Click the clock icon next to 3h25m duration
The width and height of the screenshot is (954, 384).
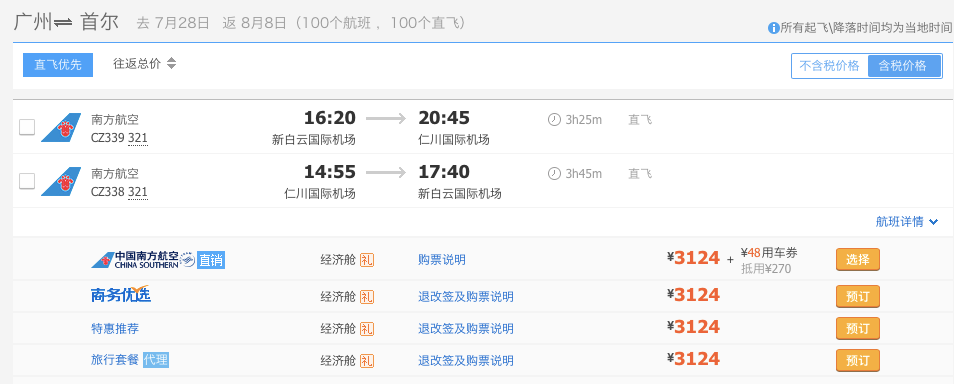[554, 120]
